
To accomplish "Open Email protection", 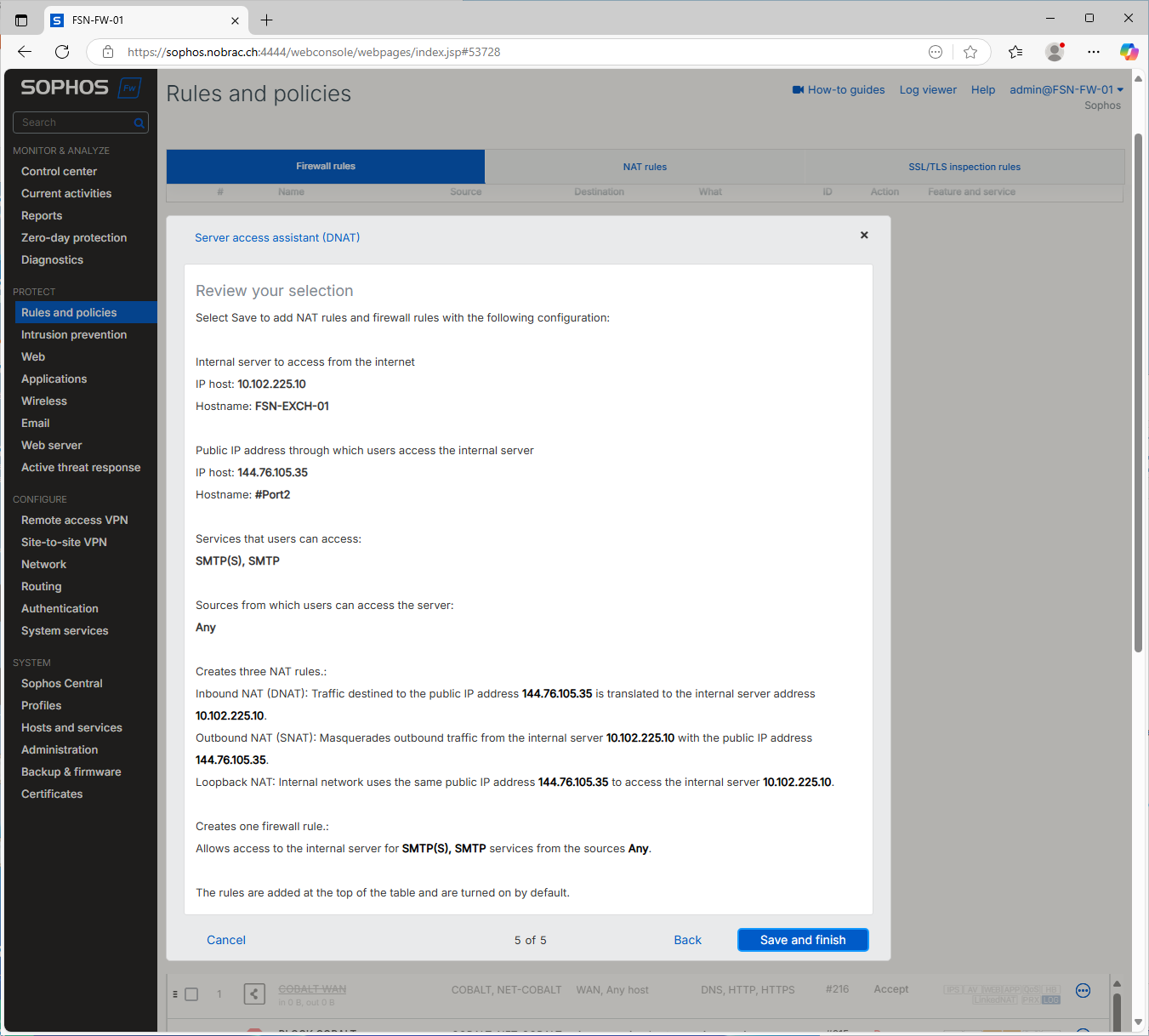I will (36, 423).
